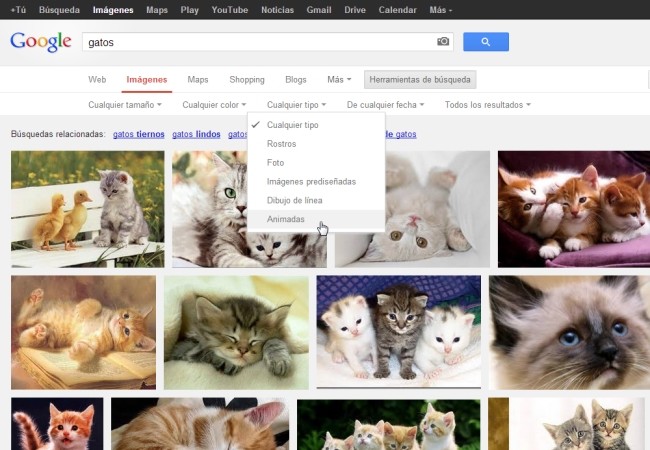Click the camera search-by-image icon
Screen dimensions: 650x450
(443, 41)
